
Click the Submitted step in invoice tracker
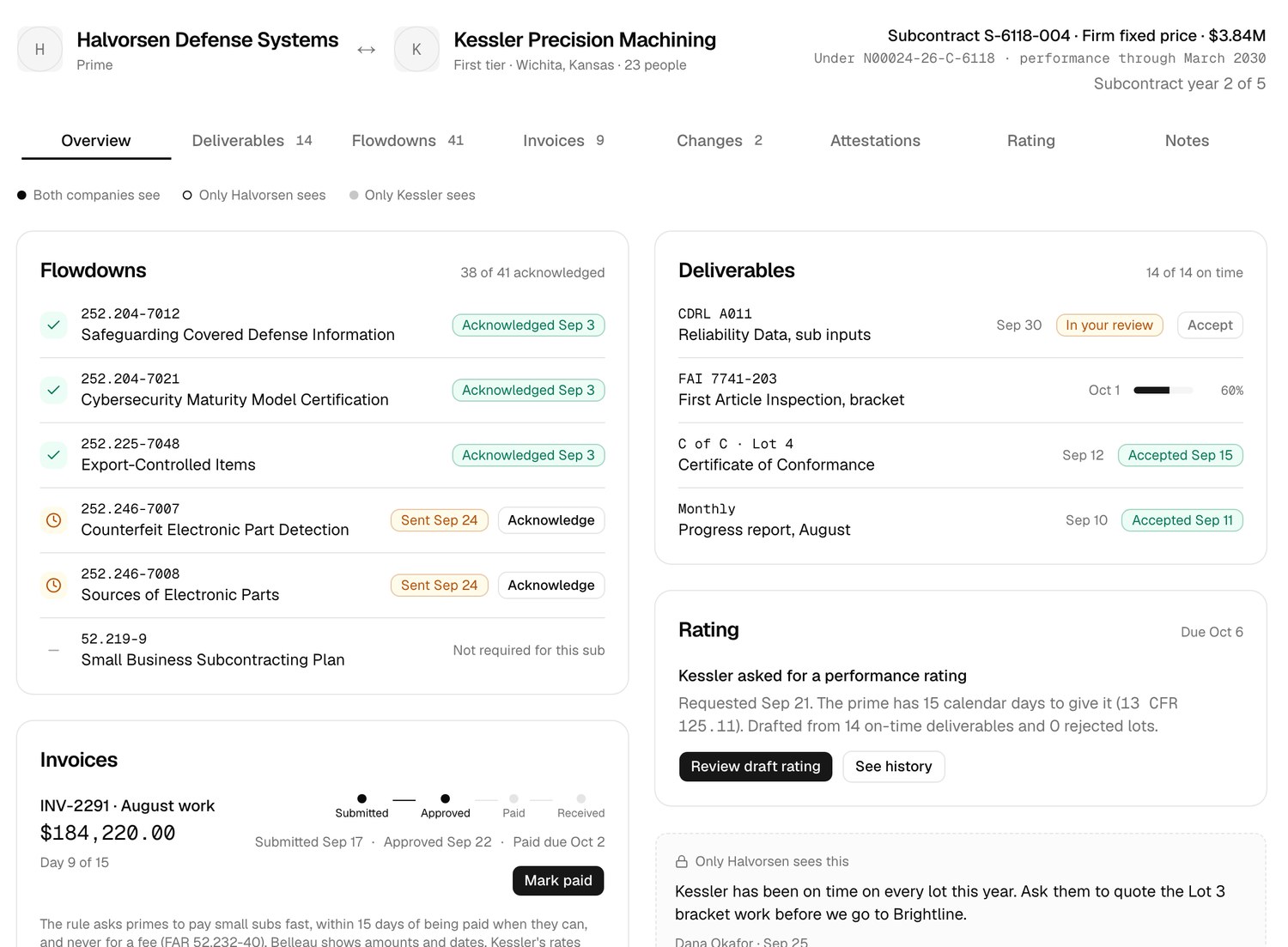tap(361, 806)
